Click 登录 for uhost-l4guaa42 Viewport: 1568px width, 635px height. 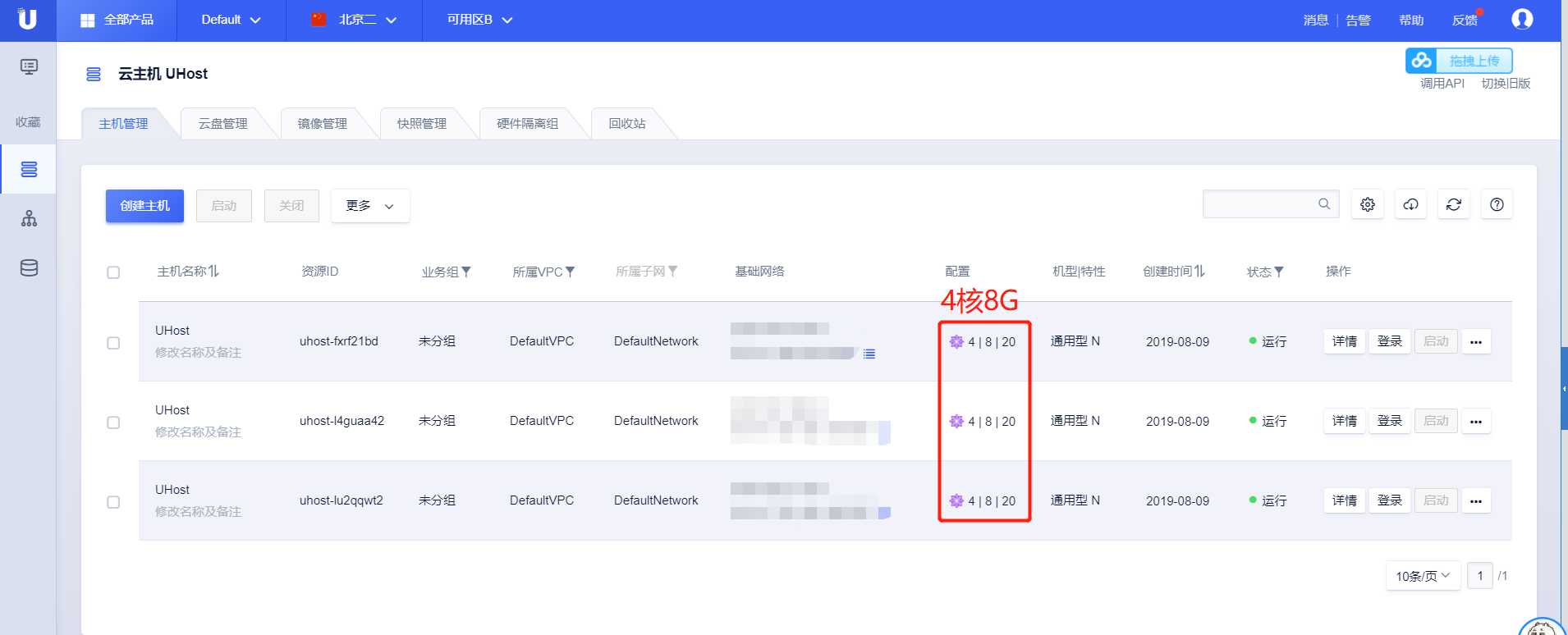click(1390, 422)
